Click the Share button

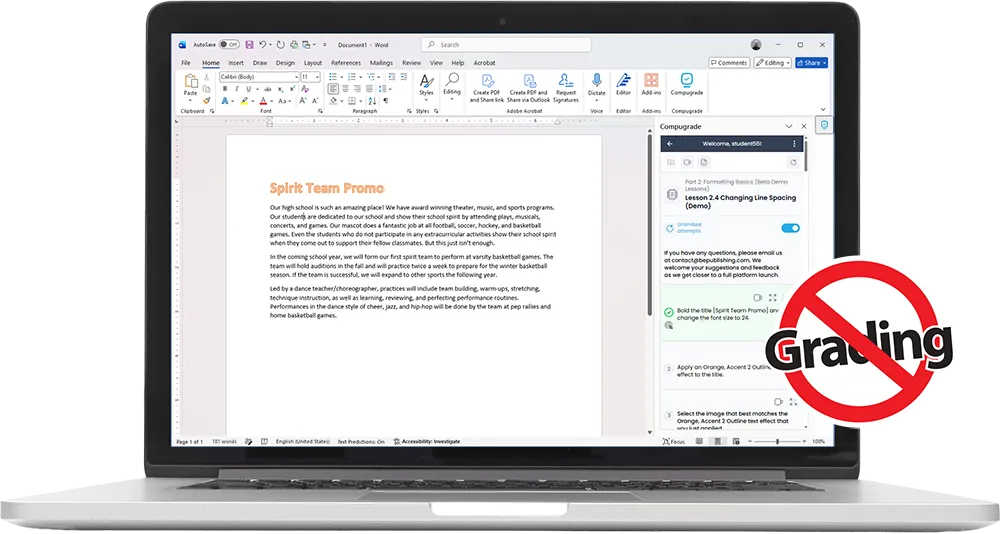811,63
